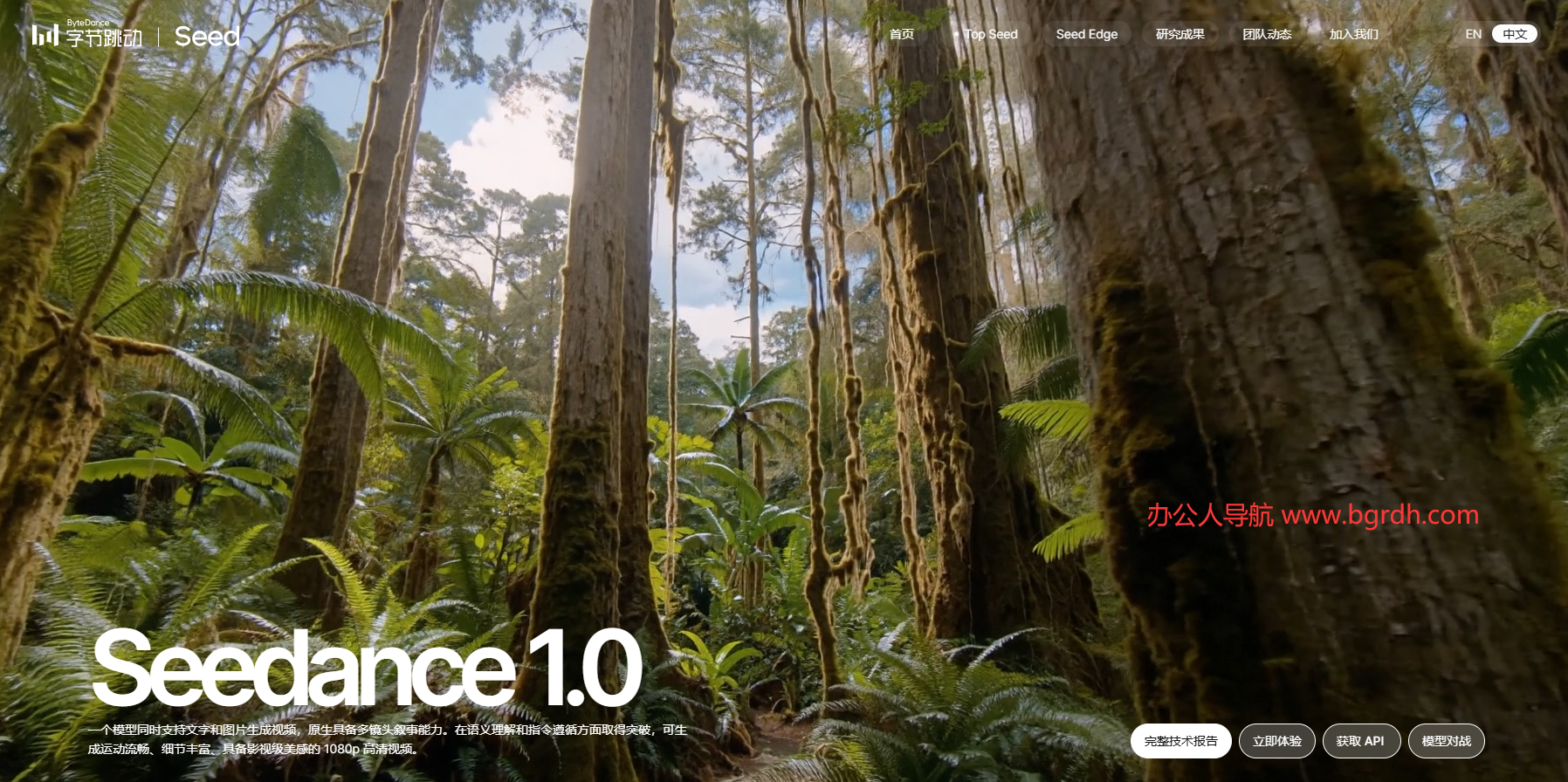Switch site language to EN
This screenshot has height=782, width=1568.
(x=1473, y=34)
